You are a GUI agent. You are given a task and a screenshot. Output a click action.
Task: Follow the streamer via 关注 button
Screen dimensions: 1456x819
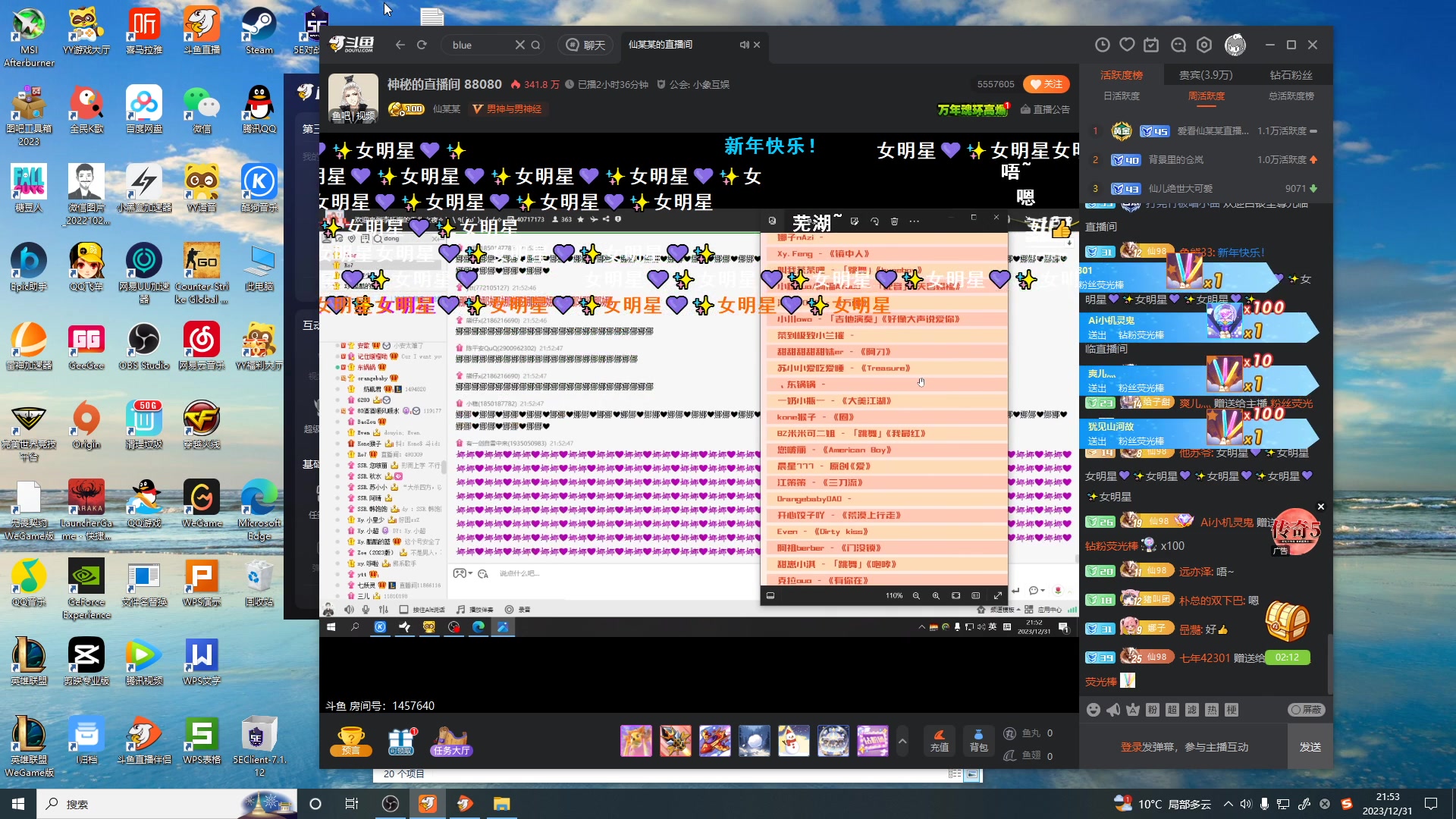click(1046, 84)
